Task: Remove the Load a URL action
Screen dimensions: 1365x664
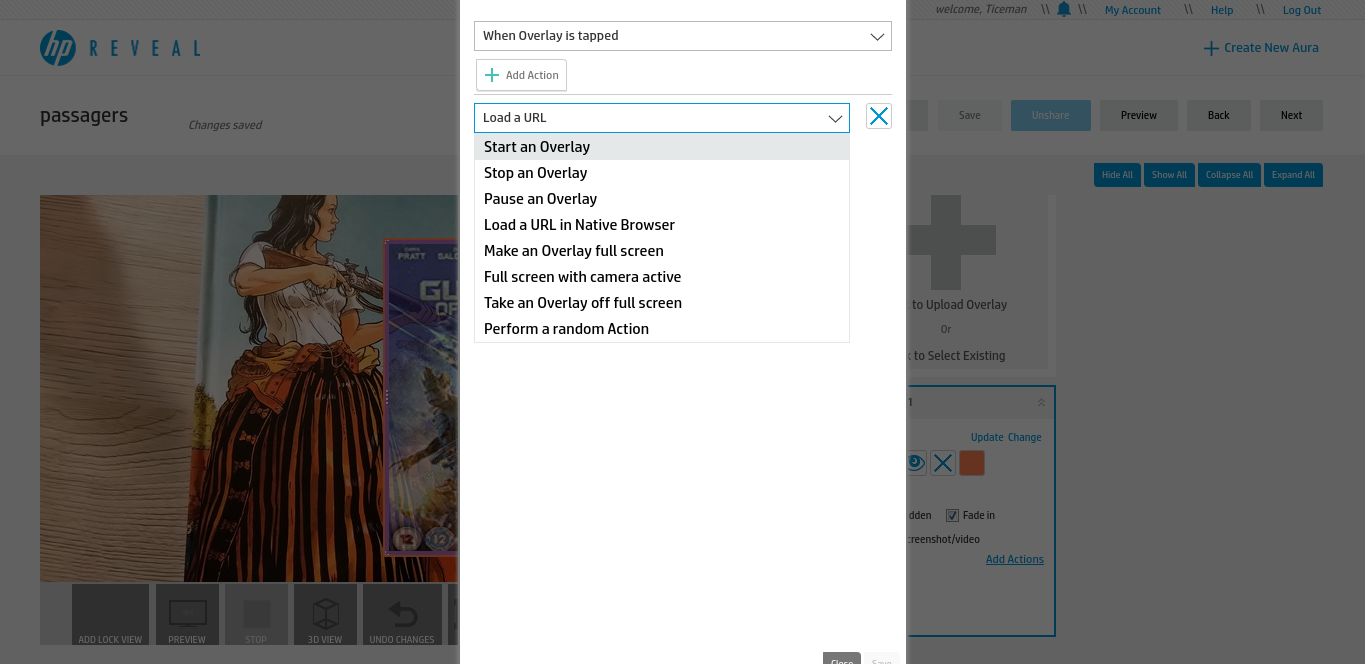Action: [879, 116]
